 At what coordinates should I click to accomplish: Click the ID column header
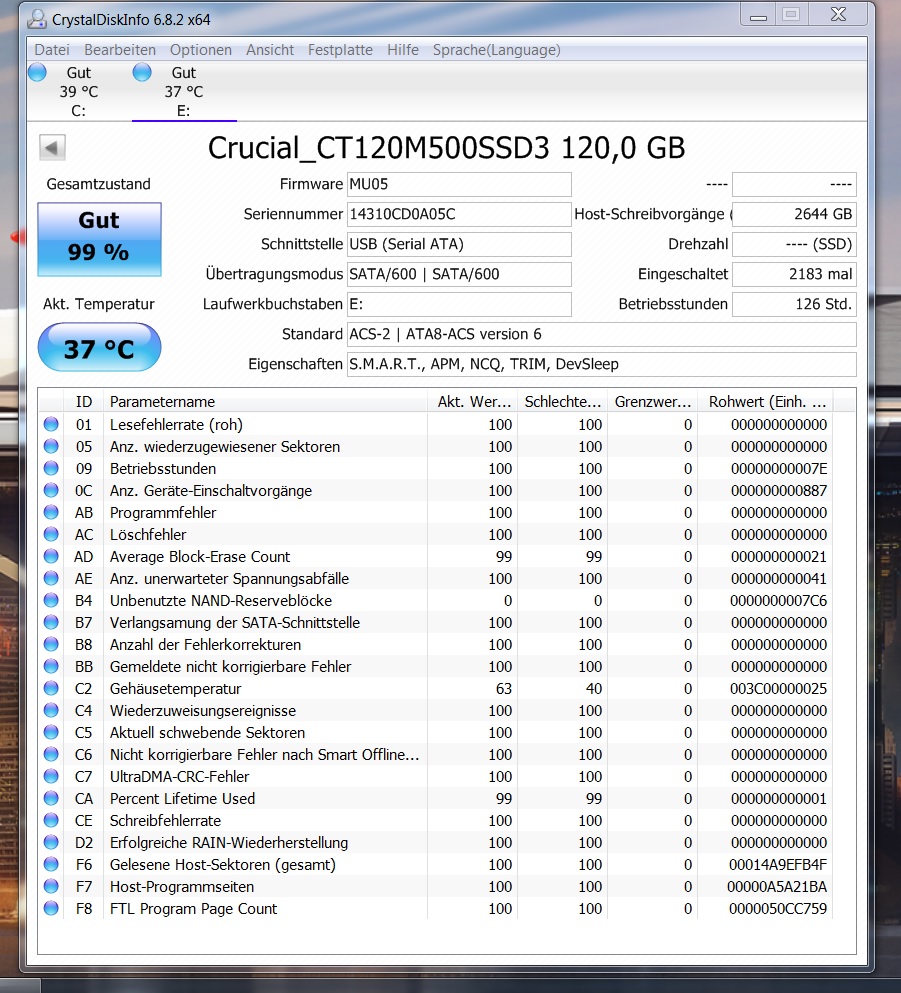84,402
